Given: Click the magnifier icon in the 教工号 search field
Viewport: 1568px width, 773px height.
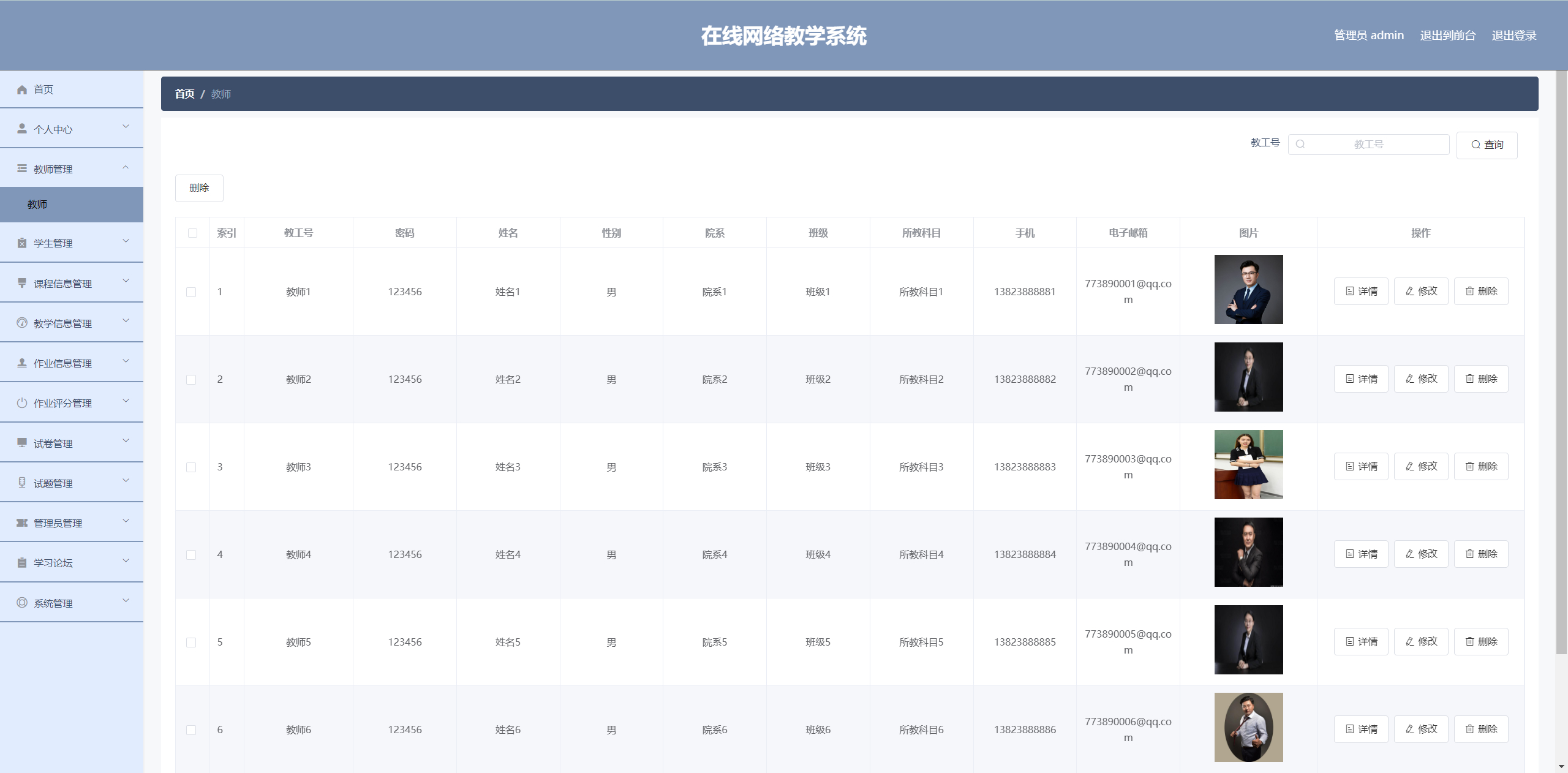Looking at the screenshot, I should tap(1300, 145).
